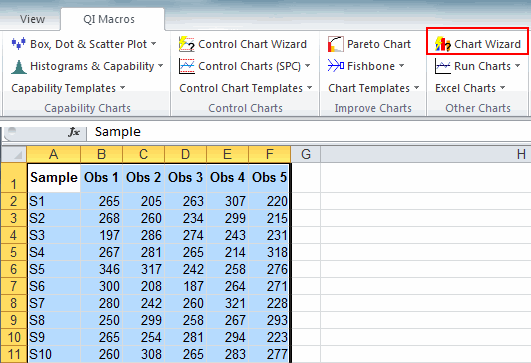
Task: Launch the Control Chart Wizard icon
Action: (x=187, y=44)
